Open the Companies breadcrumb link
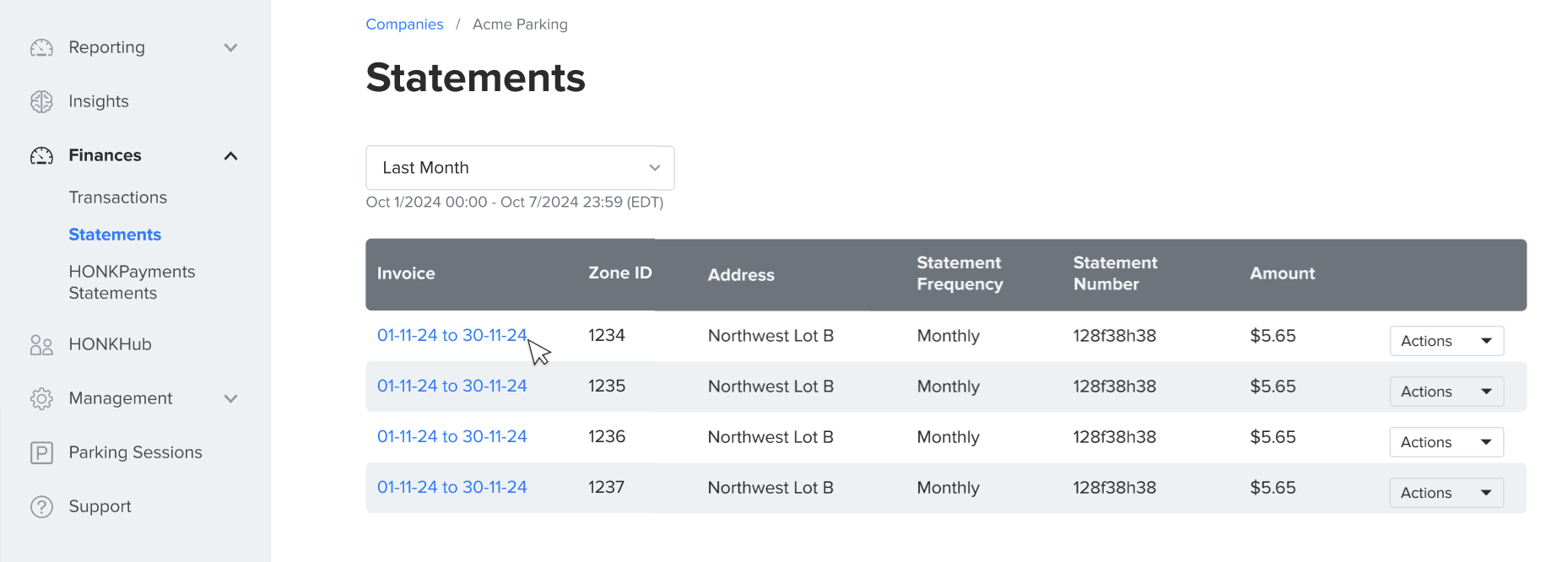 pos(404,24)
